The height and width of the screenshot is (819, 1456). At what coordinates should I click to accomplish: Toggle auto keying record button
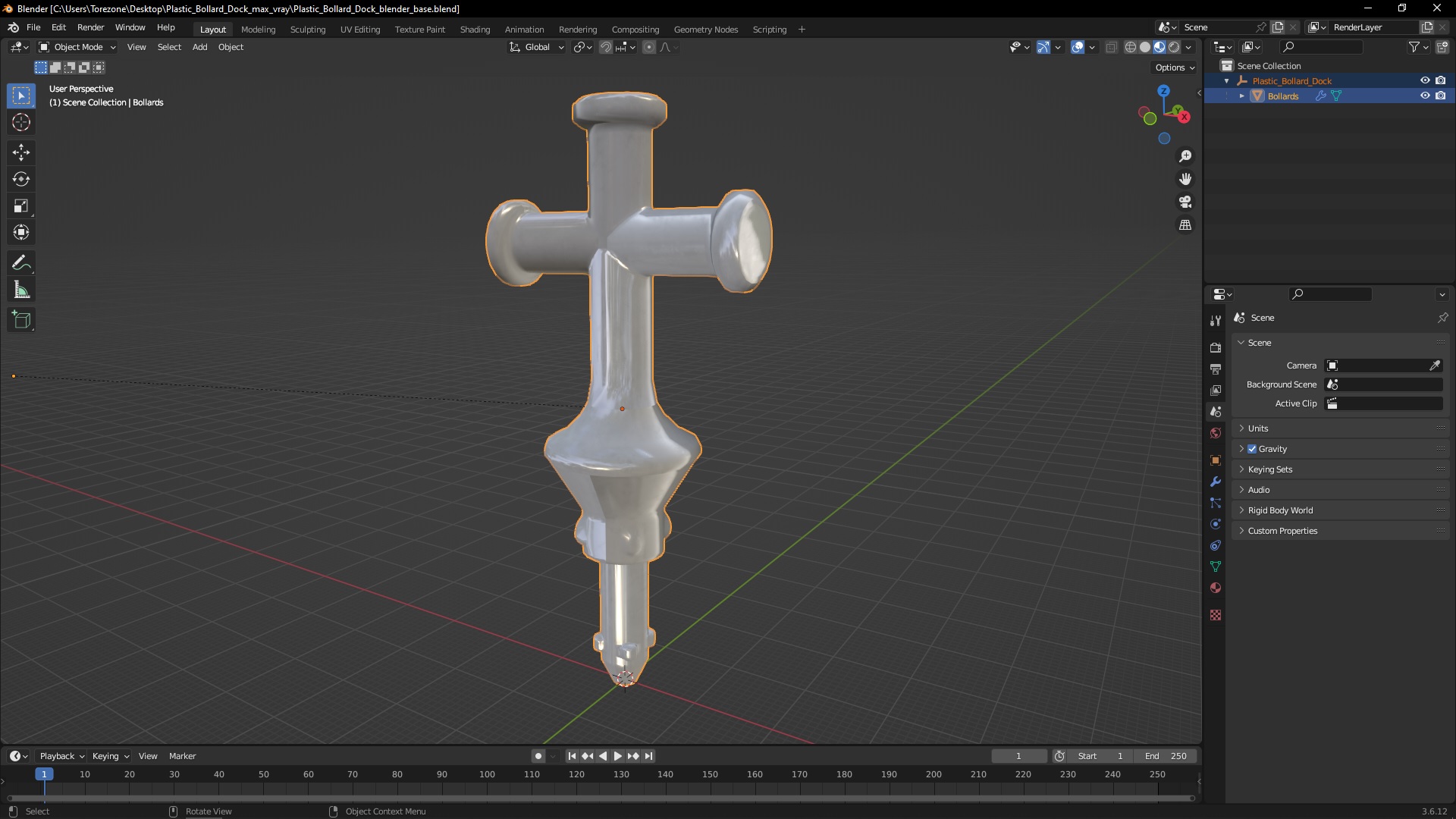pos(538,756)
